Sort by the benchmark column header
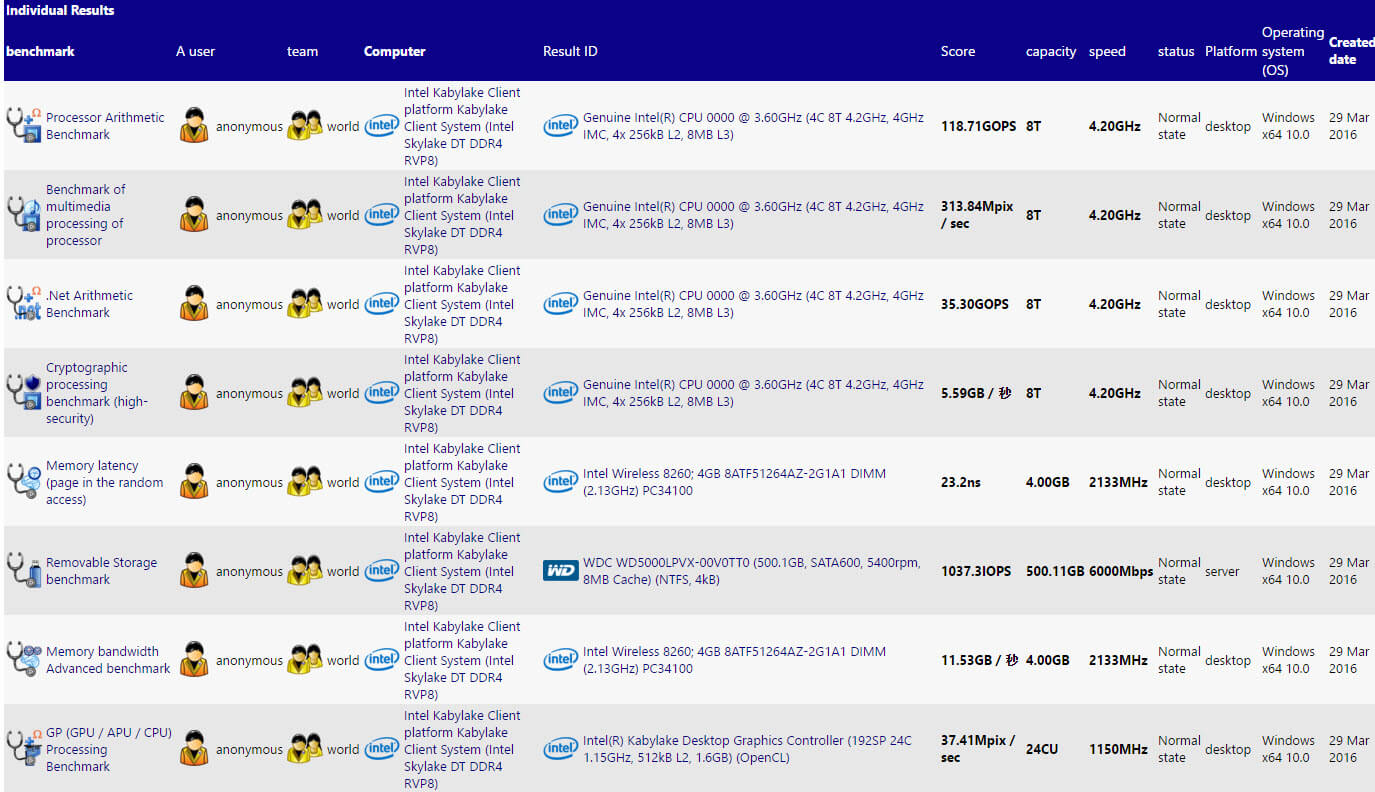The width and height of the screenshot is (1375, 792). point(40,51)
